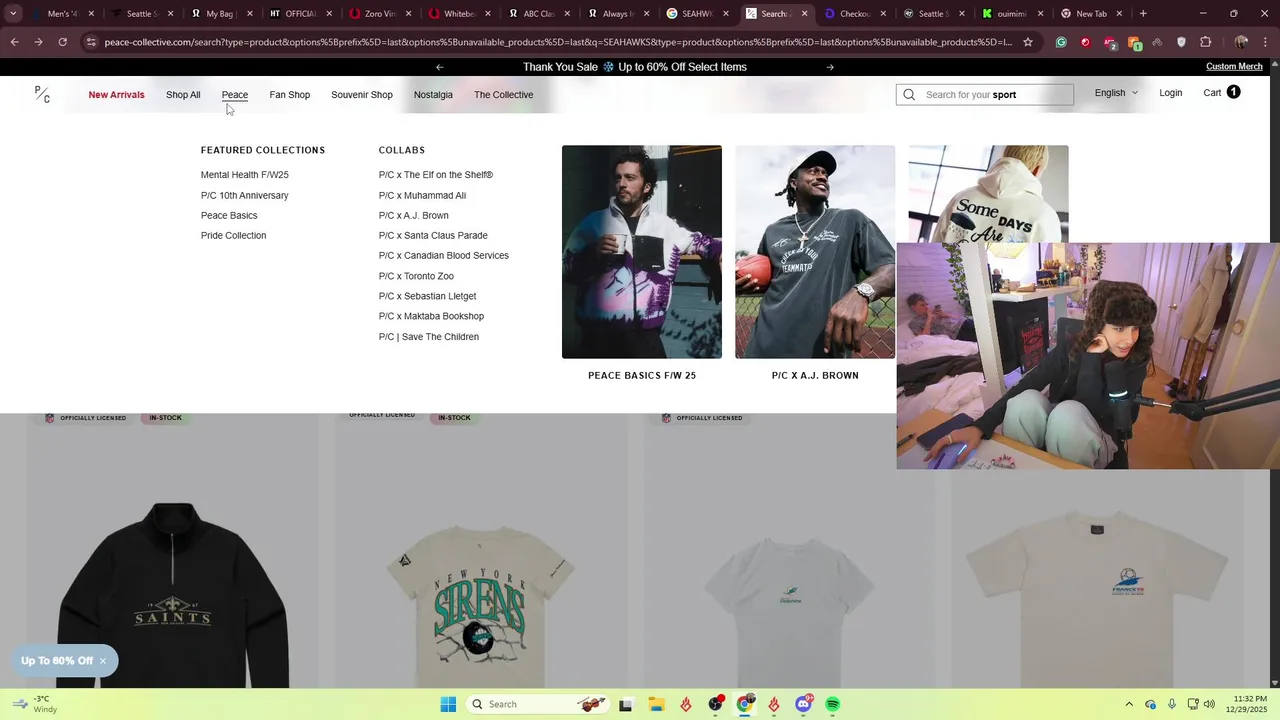Open P/C x A.J. Brown text link
Viewport: 1280px width, 720px height.
414,216
